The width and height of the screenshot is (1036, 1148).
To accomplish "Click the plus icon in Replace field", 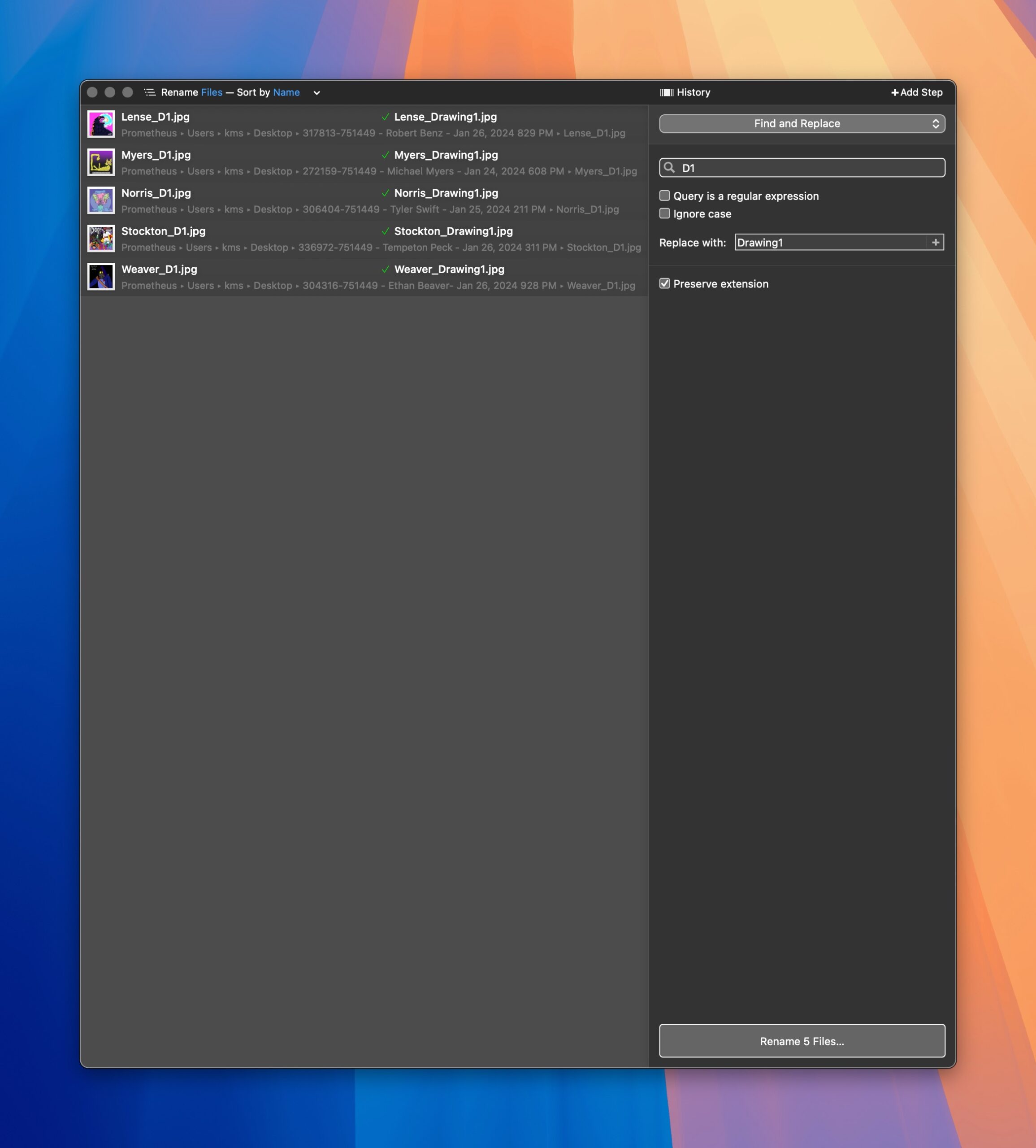I will pos(935,243).
